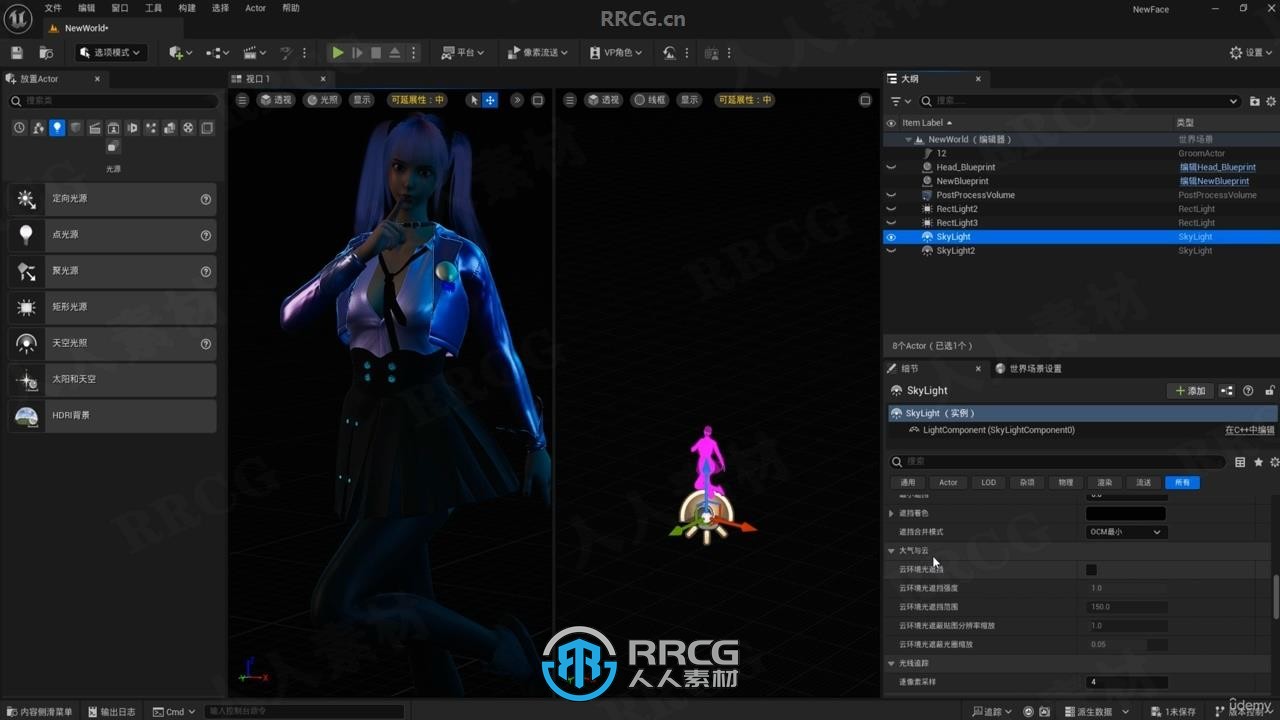Toggle visibility of Head_Blueprint

891,167
